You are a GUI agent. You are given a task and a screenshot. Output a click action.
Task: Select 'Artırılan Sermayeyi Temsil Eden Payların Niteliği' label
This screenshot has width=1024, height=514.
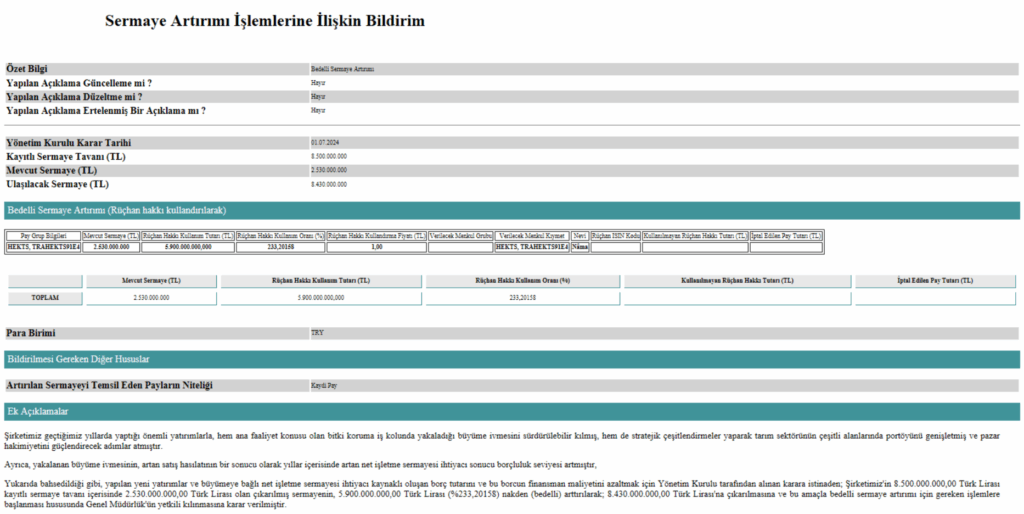coord(110,385)
